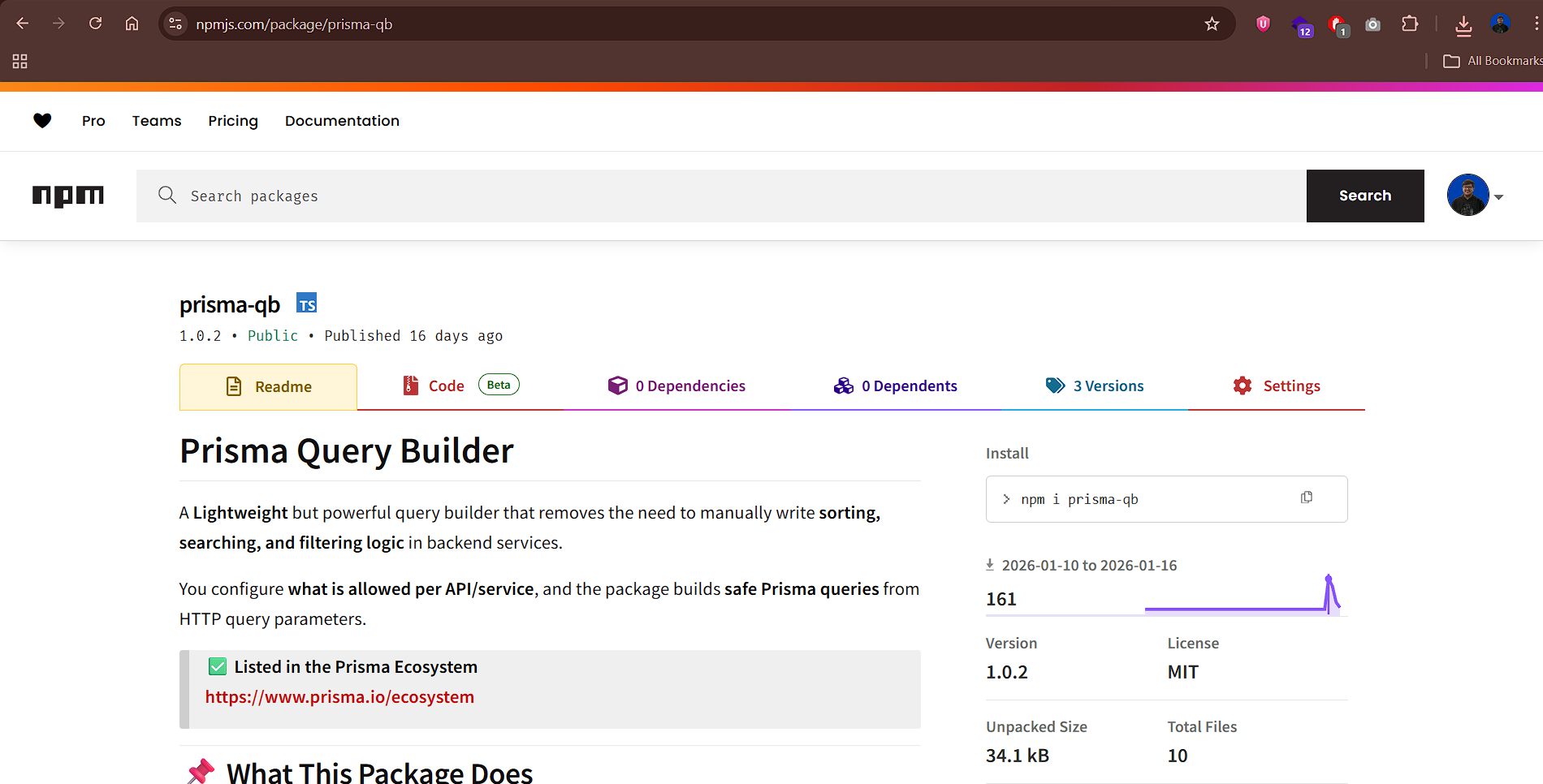Image resolution: width=1543 pixels, height=784 pixels.
Task: Open the 0 Dependents tab
Action: point(895,386)
